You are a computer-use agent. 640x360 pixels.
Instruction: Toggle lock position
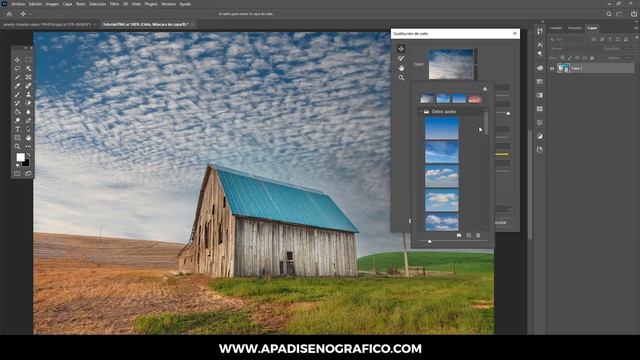pos(577,58)
